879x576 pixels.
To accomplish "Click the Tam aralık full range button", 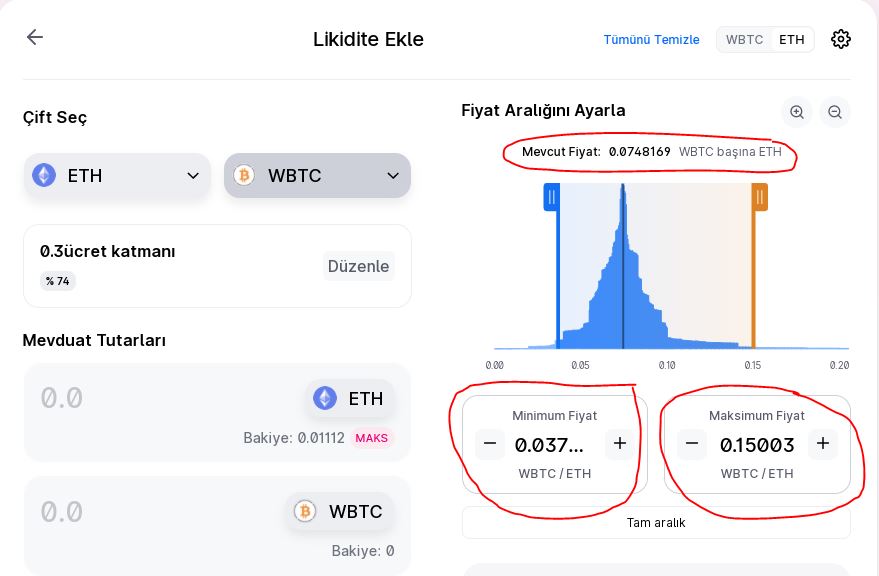I will pyautogui.click(x=656, y=523).
